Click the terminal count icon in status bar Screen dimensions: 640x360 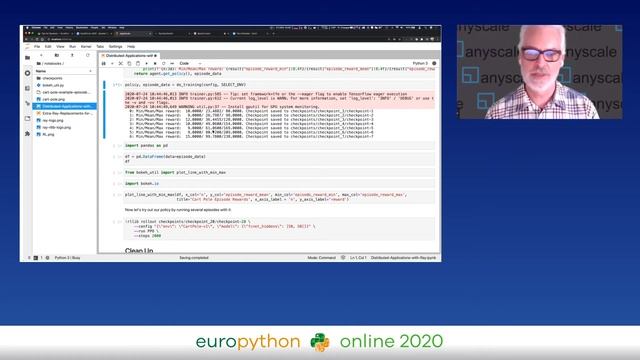point(36,258)
